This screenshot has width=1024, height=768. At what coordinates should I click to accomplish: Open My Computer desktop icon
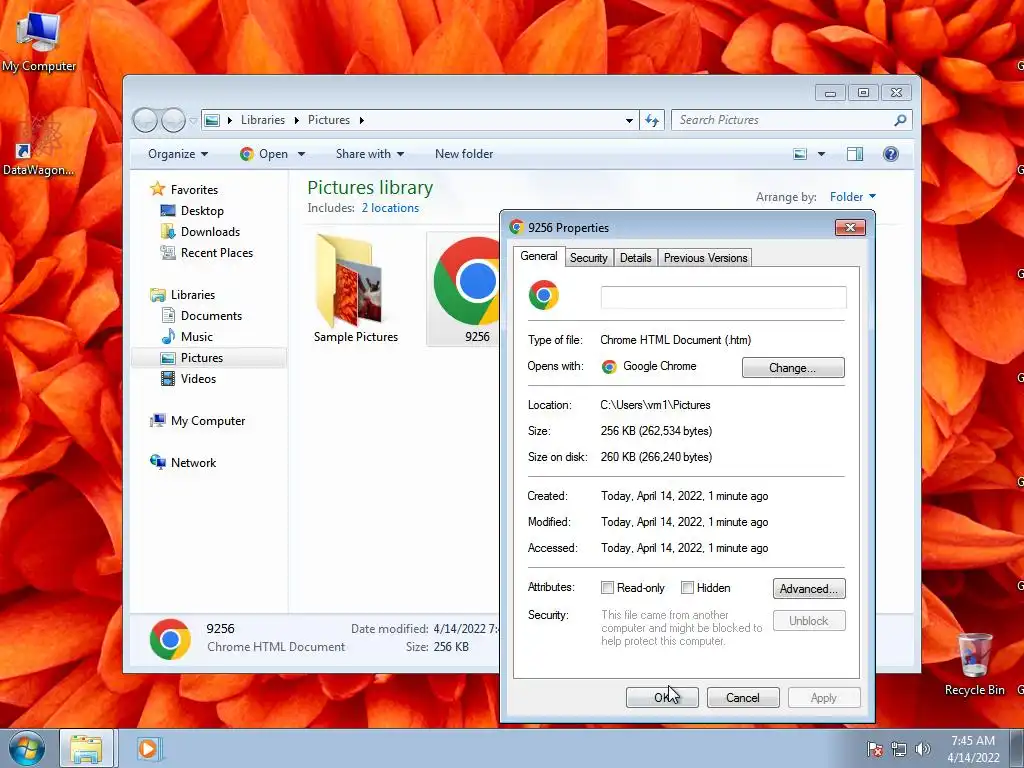pyautogui.click(x=39, y=40)
